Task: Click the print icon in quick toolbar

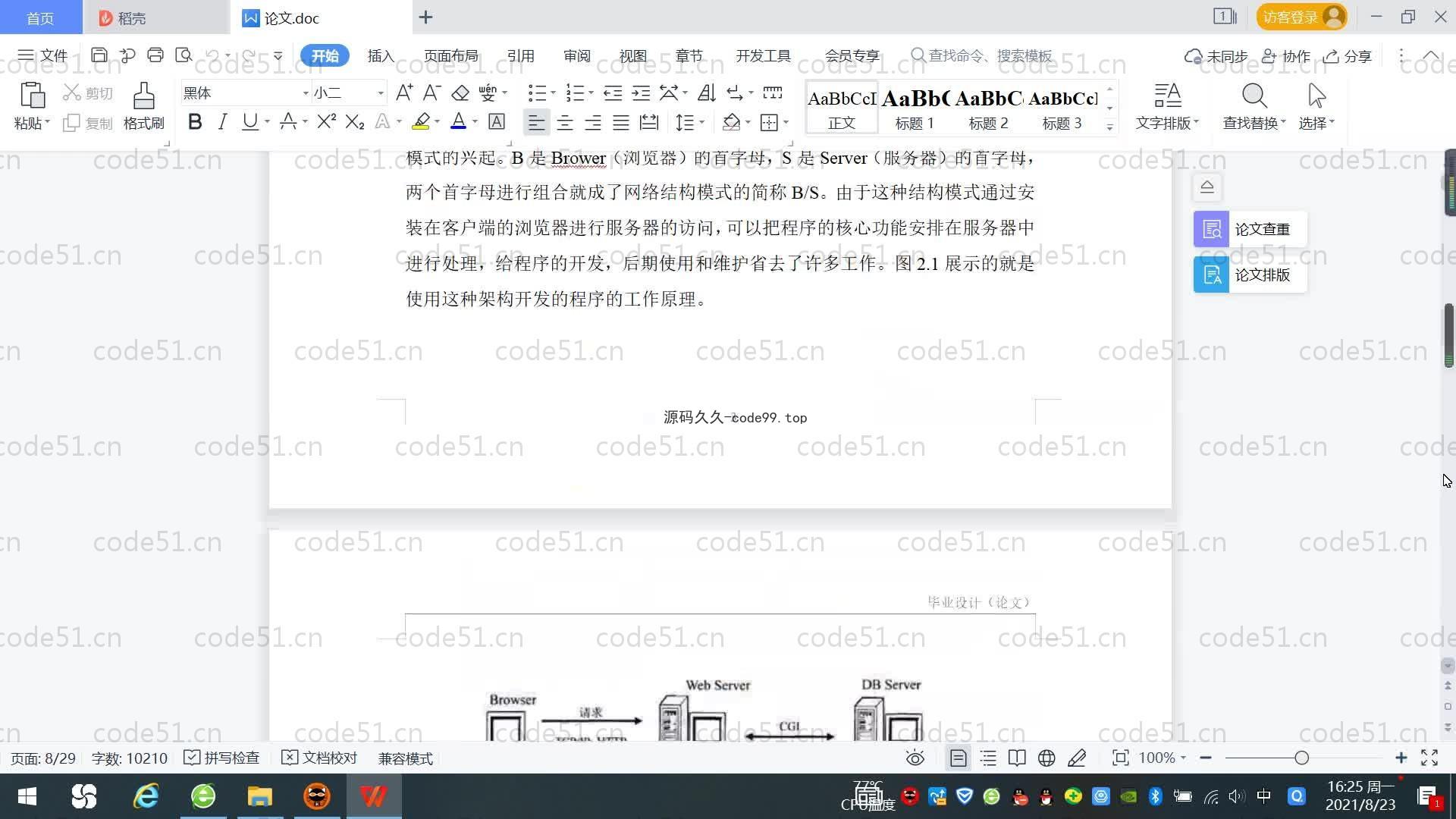Action: (x=155, y=55)
